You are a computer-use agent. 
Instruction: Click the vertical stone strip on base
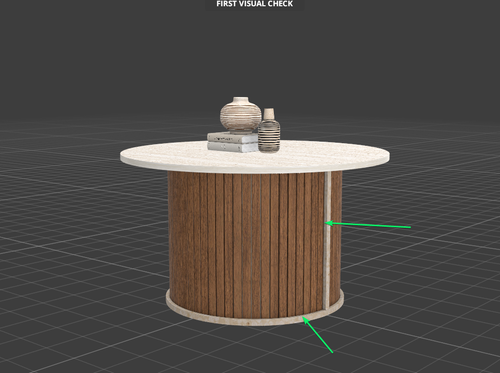[327, 240]
